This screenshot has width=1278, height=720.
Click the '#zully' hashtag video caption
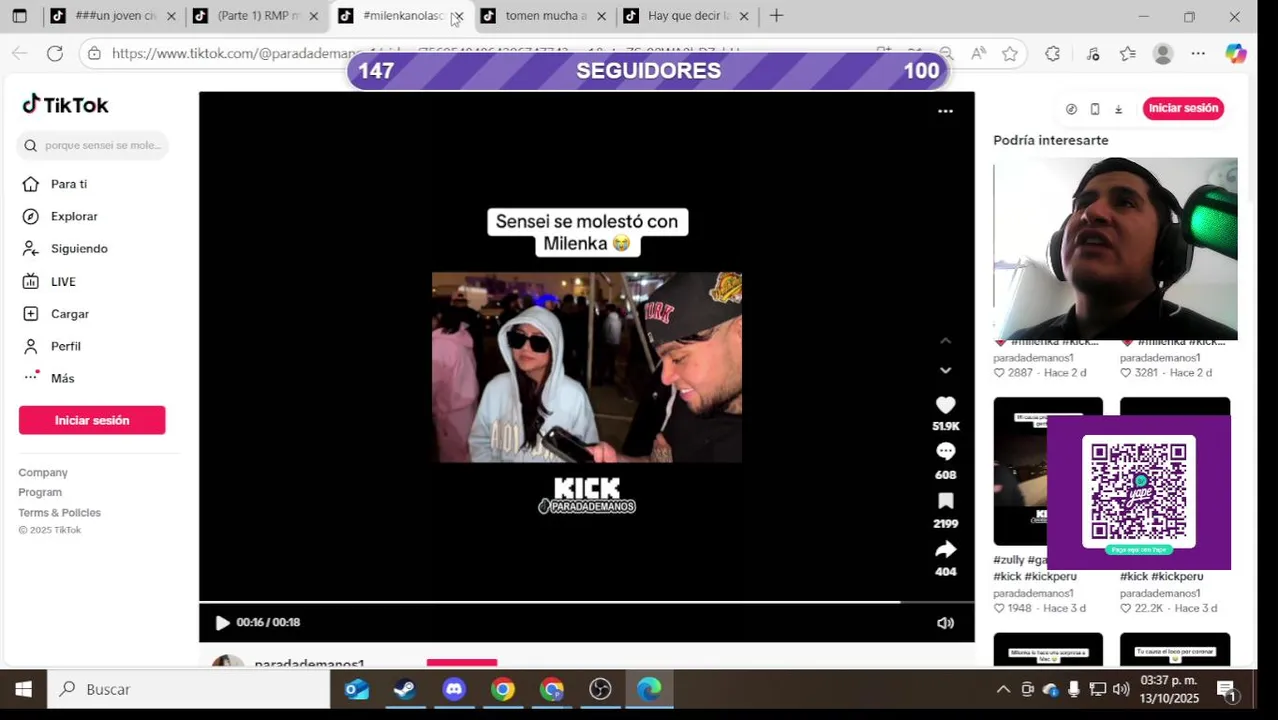click(1020, 568)
